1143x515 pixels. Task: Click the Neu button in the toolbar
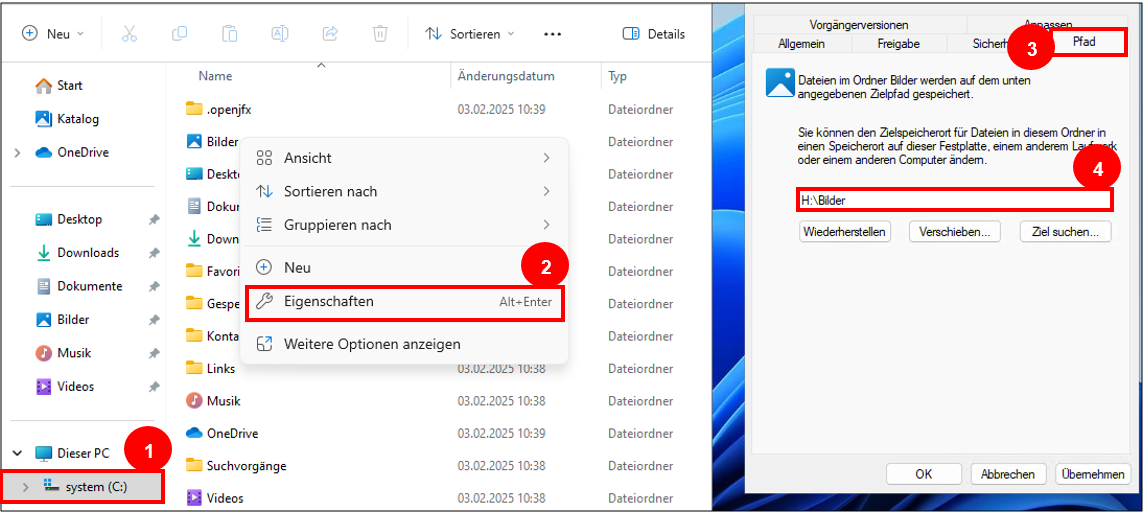[x=52, y=34]
